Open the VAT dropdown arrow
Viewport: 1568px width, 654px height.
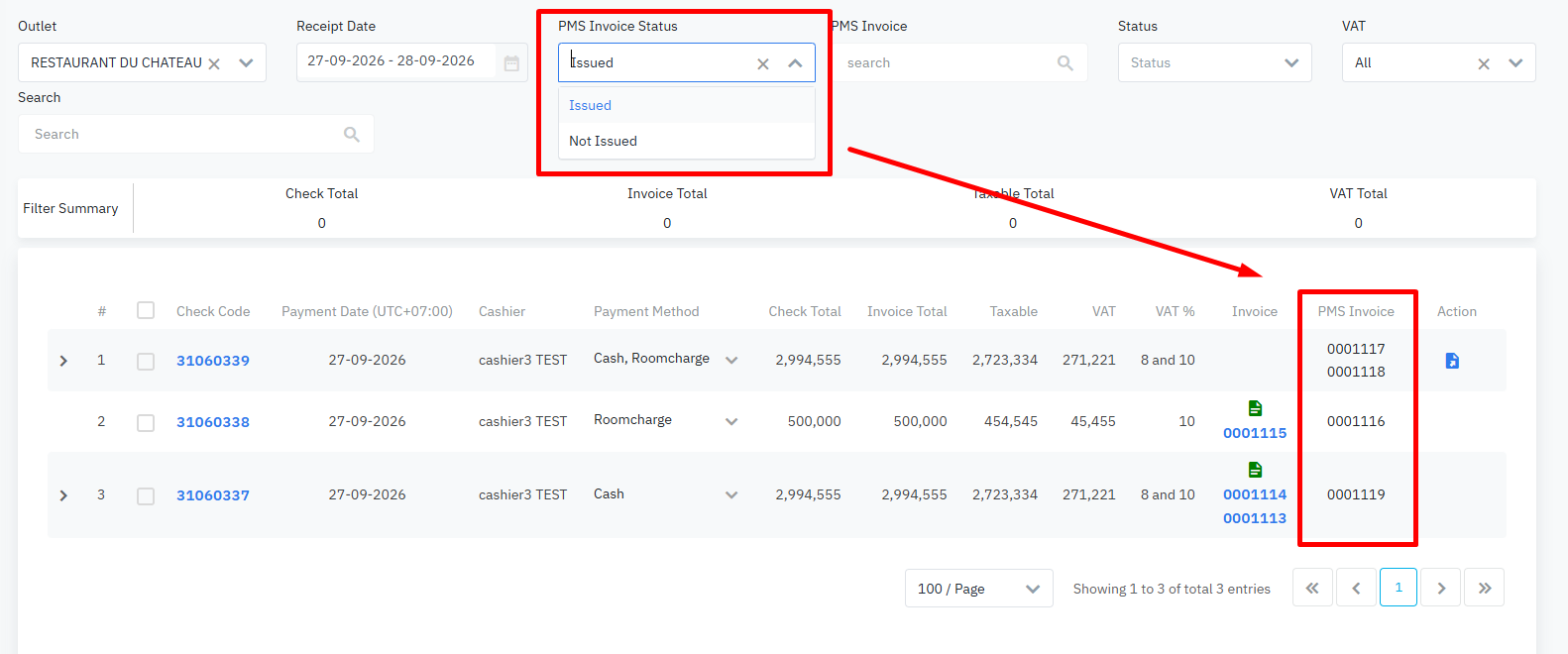(x=1515, y=62)
